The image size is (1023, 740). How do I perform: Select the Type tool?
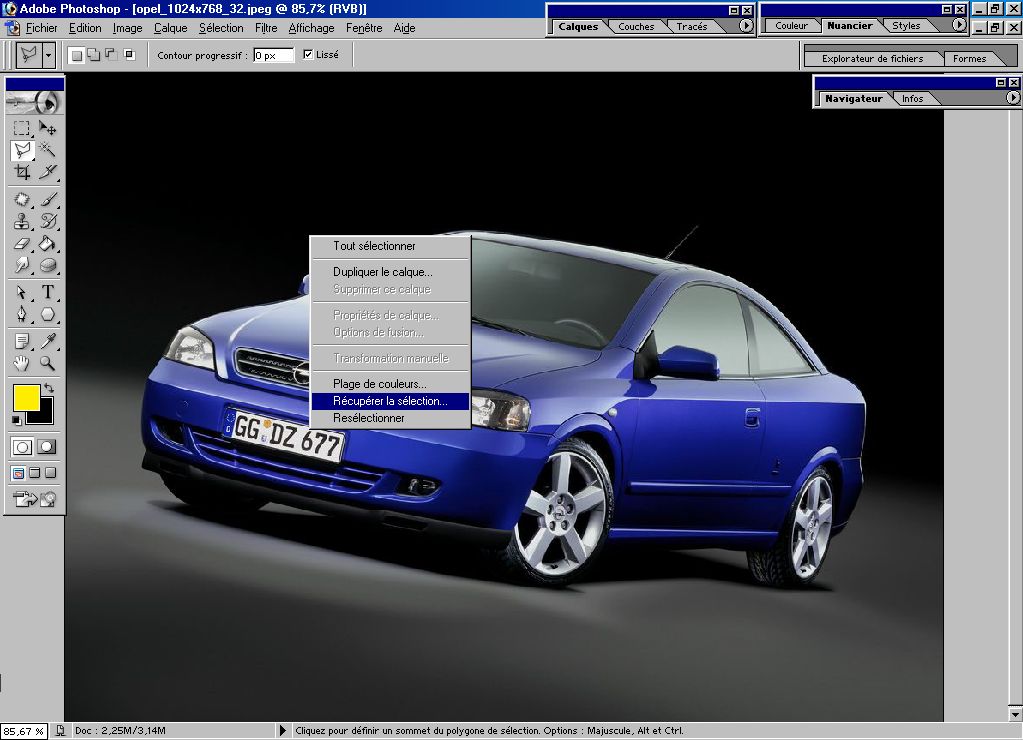click(x=47, y=292)
